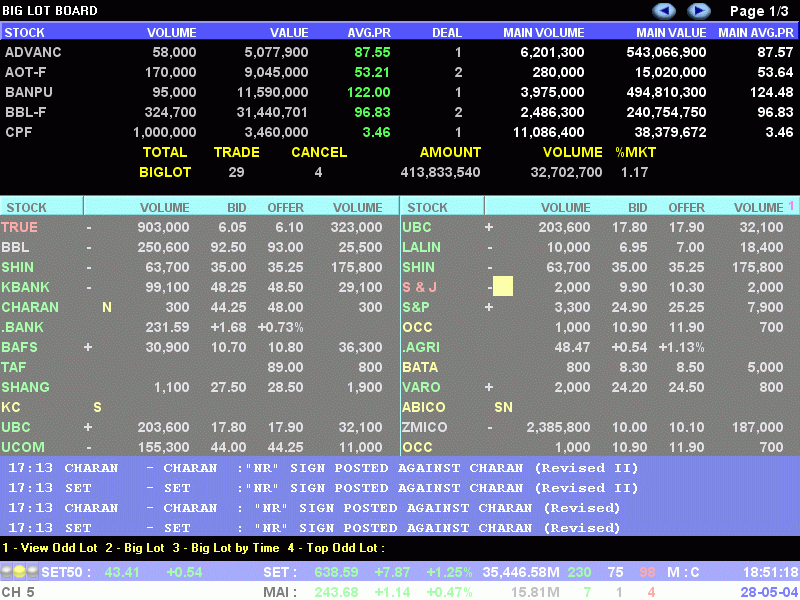
Task: Click the .BANK sector index row
Action: click(x=199, y=327)
